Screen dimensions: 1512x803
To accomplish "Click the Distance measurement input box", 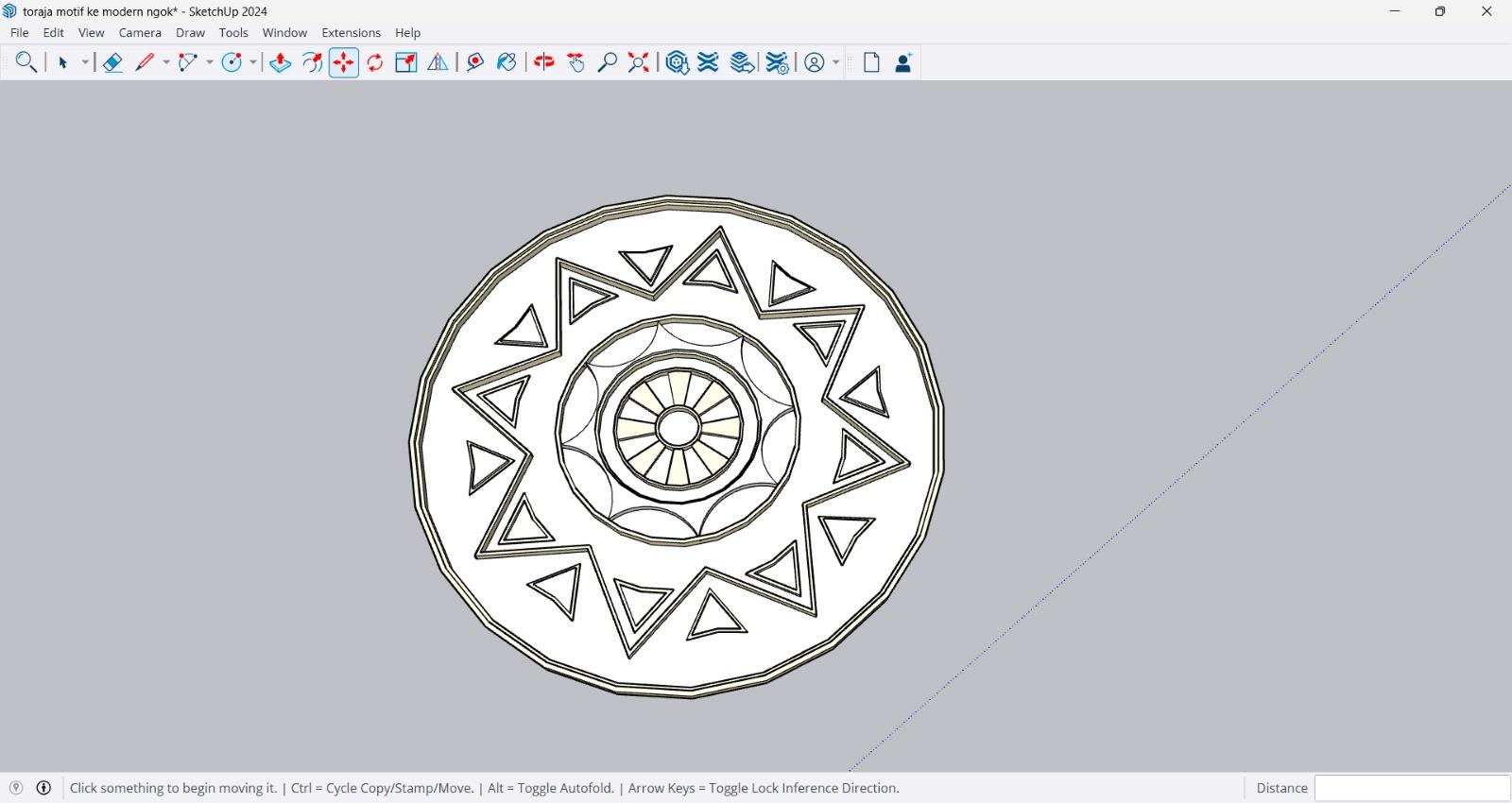I will (1412, 788).
